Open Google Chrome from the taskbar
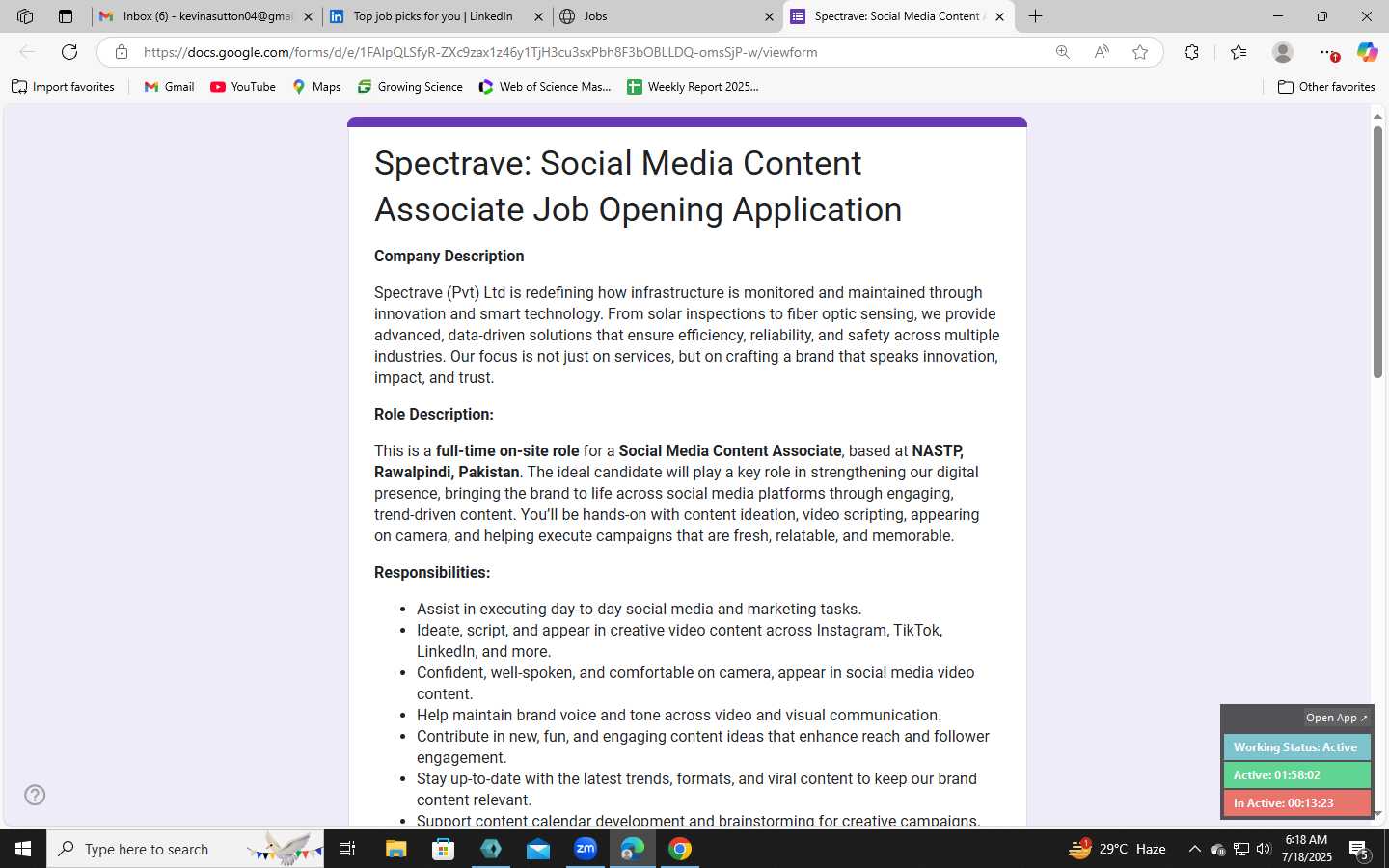This screenshot has height=868, width=1389. click(x=680, y=849)
